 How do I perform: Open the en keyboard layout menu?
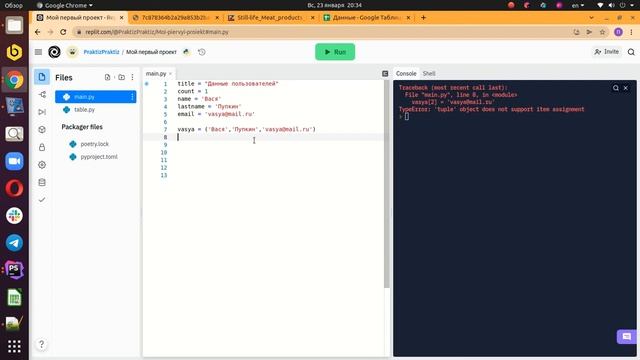pyautogui.click(x=578, y=5)
